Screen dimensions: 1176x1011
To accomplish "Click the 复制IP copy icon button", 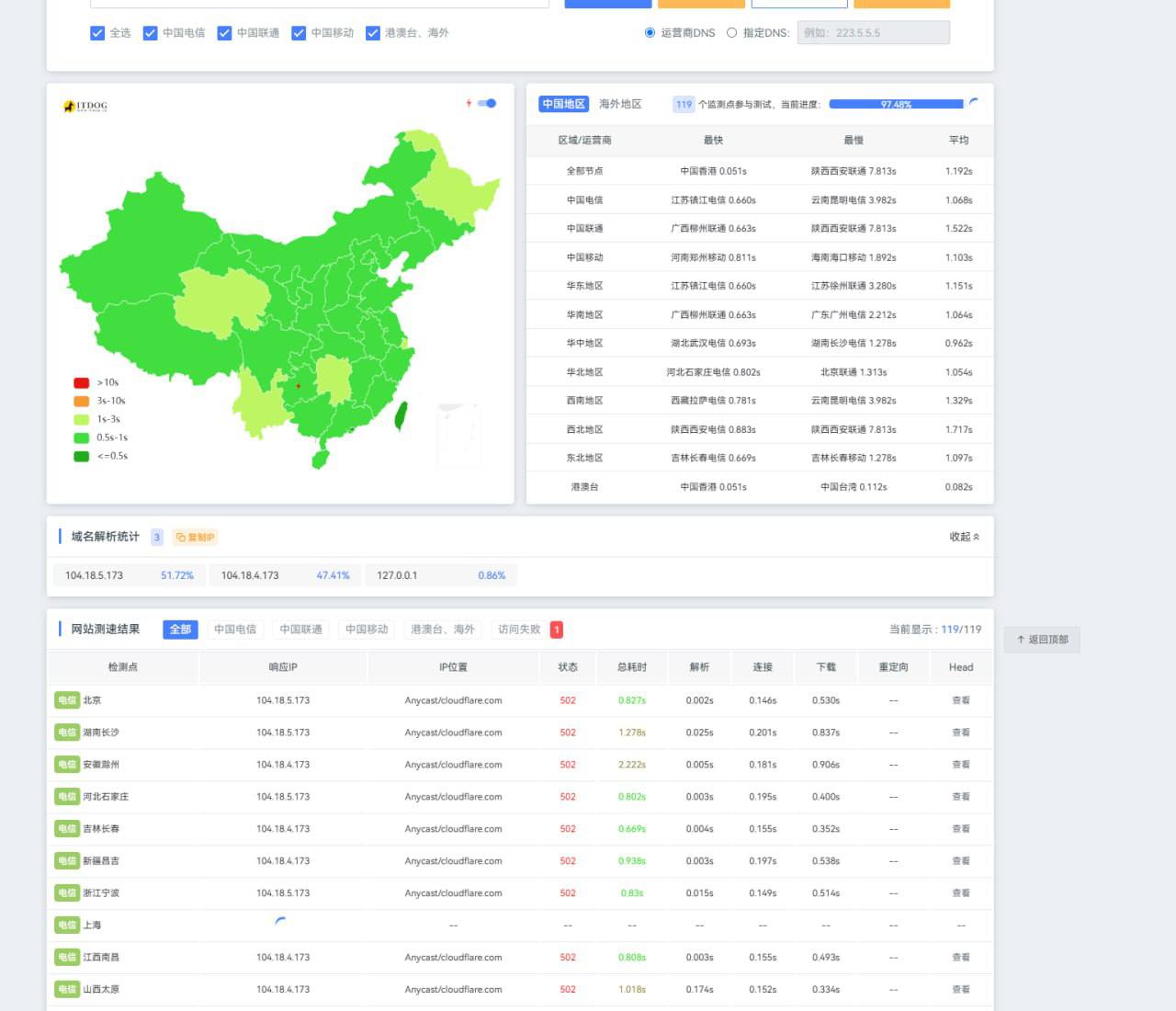I will [195, 538].
